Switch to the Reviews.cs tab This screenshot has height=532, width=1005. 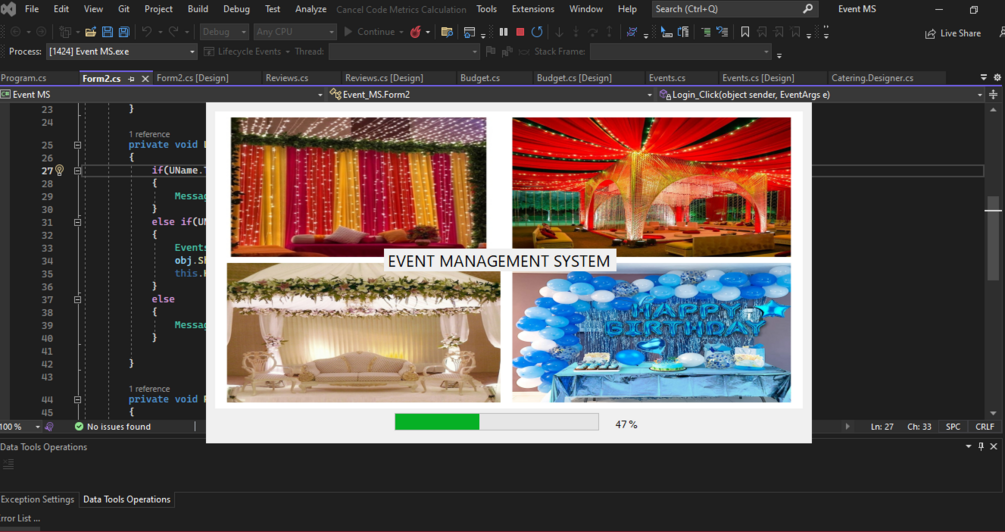click(x=287, y=78)
